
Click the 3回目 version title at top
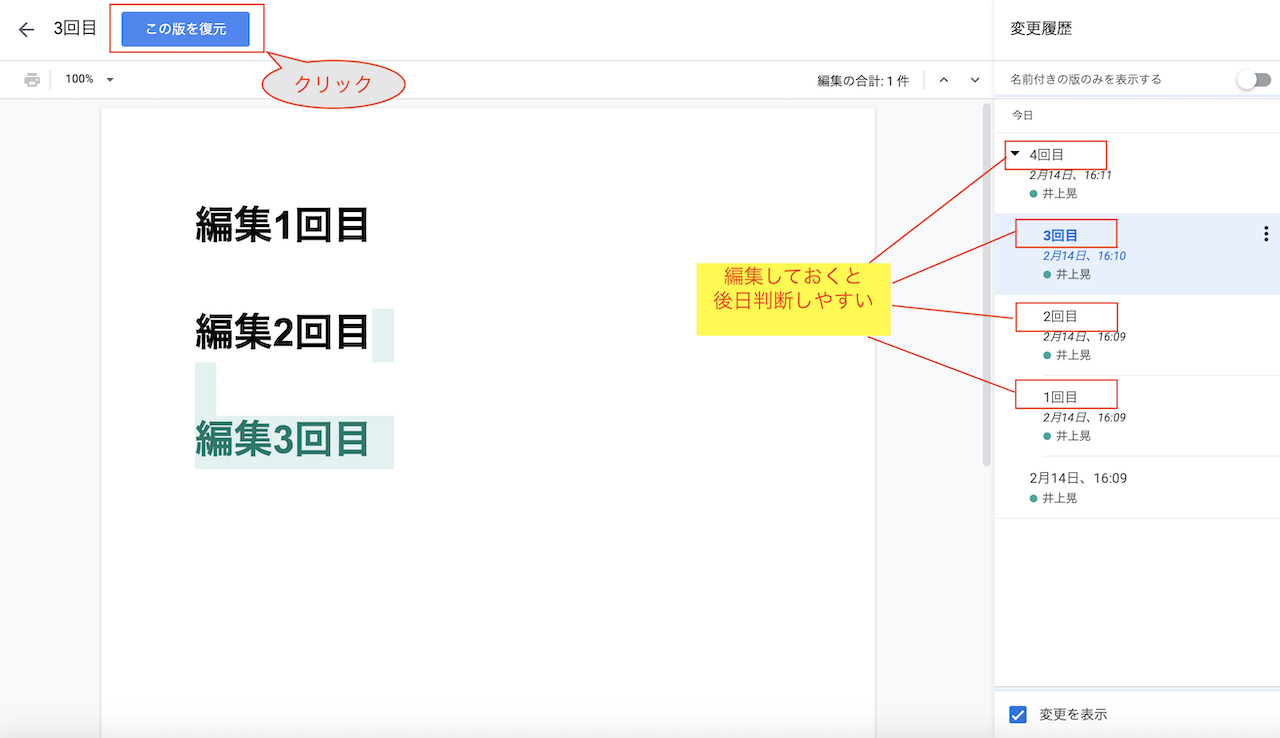[75, 28]
